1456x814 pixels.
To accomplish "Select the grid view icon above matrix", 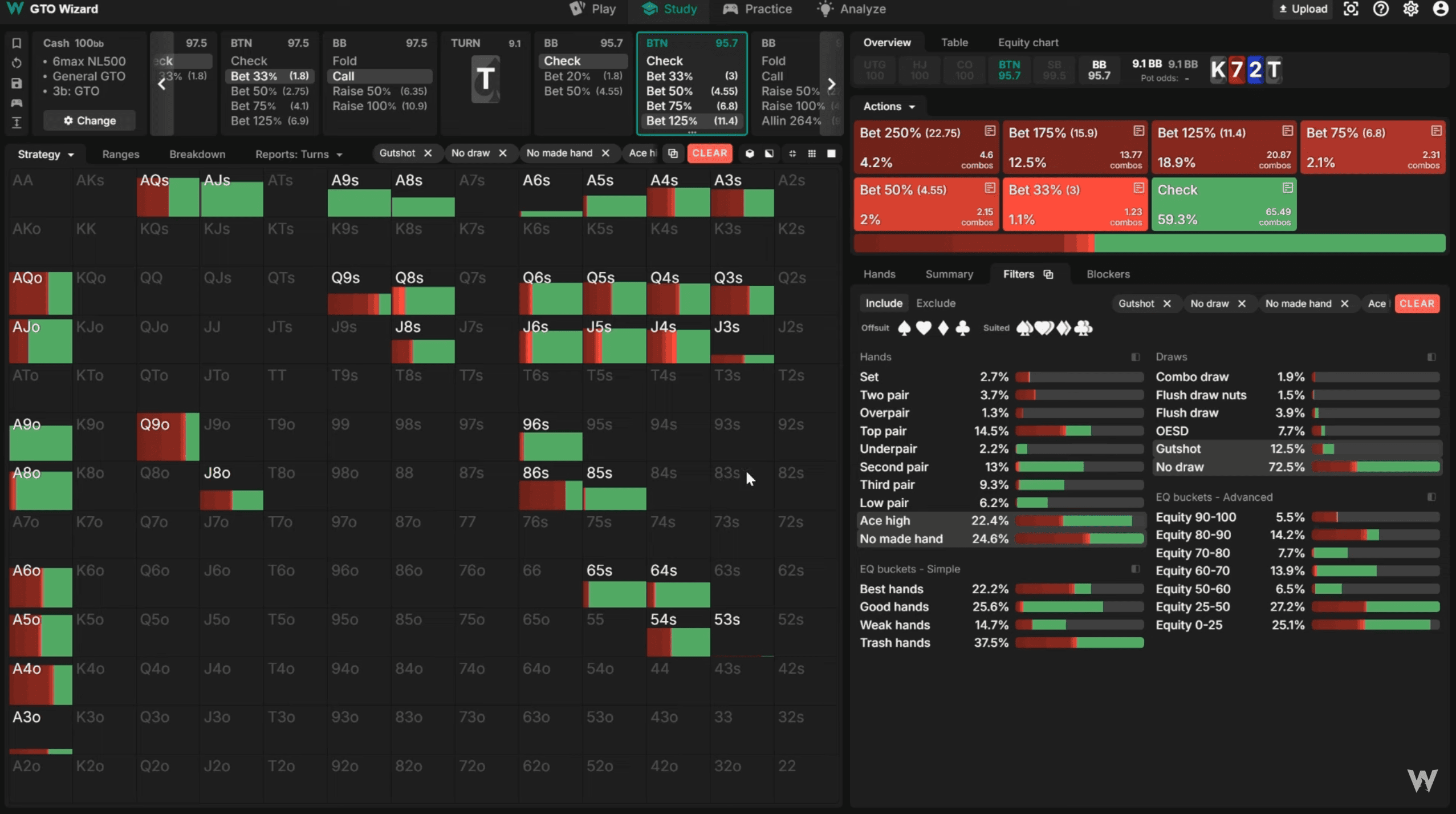I will coord(812,153).
